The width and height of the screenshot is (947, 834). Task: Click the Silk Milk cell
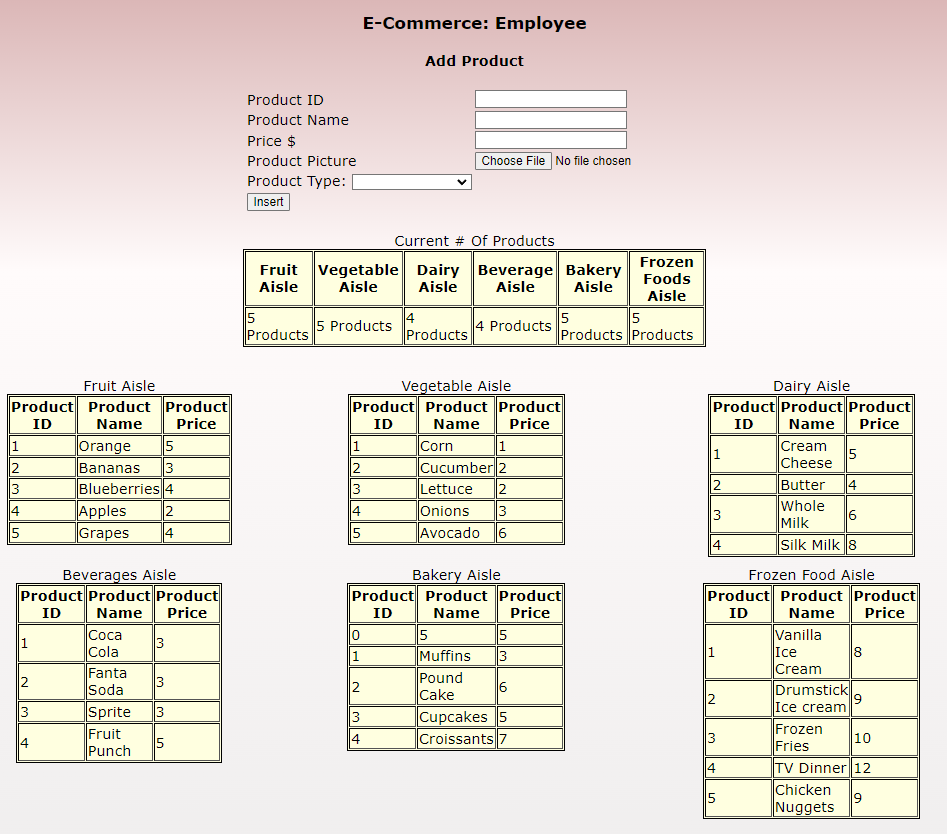pos(811,545)
